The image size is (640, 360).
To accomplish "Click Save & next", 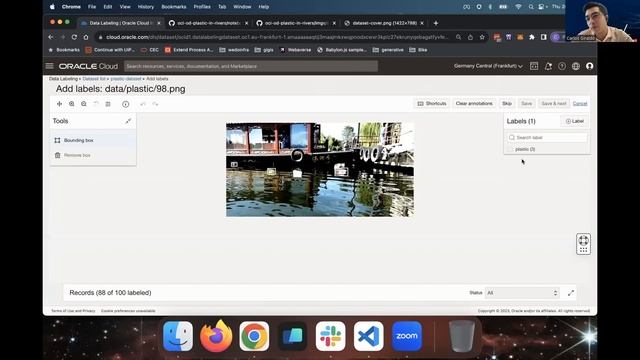I will [x=553, y=104].
